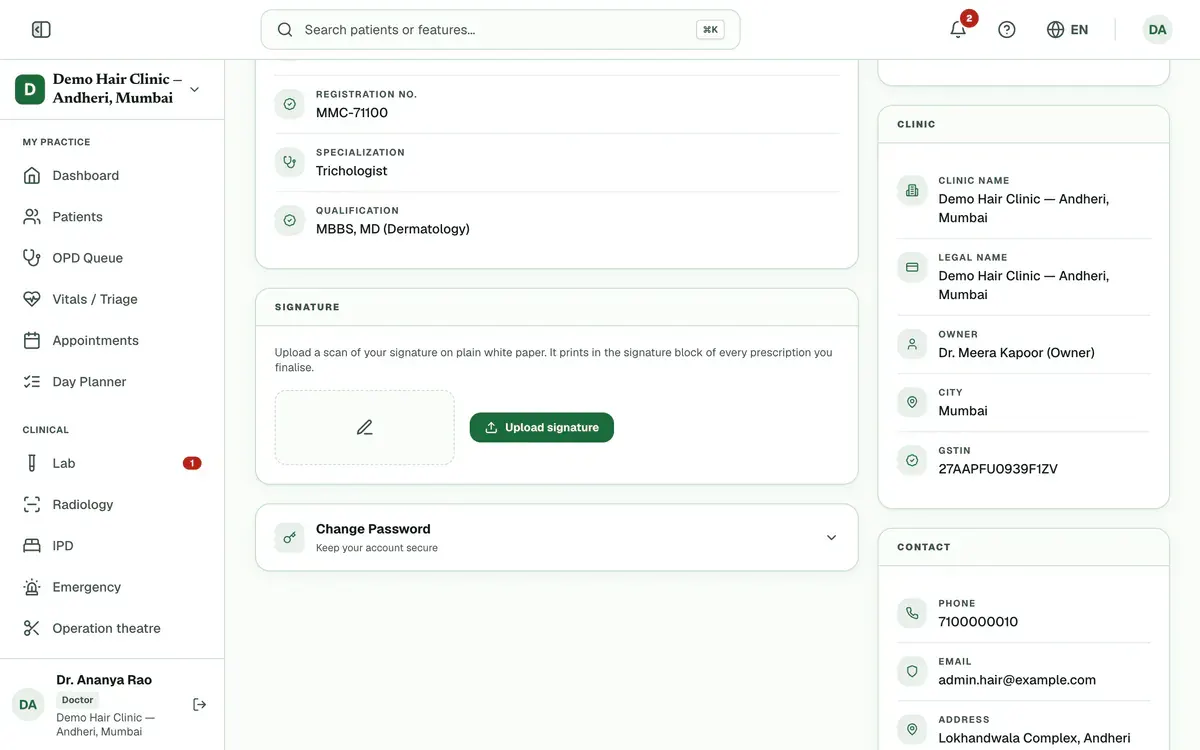1200x750 pixels.
Task: Click the OPD Queue stethoscope icon
Action: tap(32, 258)
